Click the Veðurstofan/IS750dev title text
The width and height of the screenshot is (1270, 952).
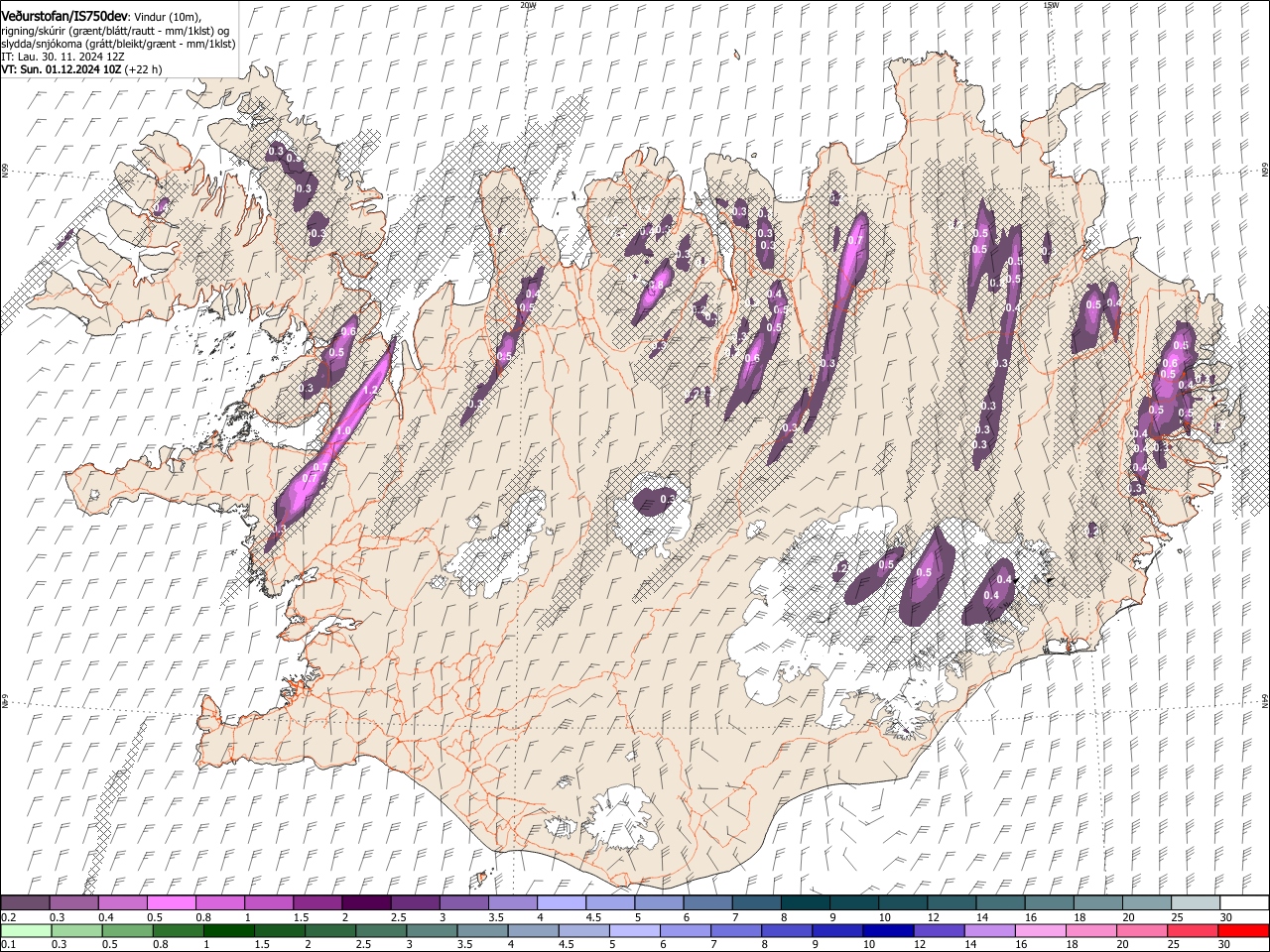pyautogui.click(x=64, y=17)
